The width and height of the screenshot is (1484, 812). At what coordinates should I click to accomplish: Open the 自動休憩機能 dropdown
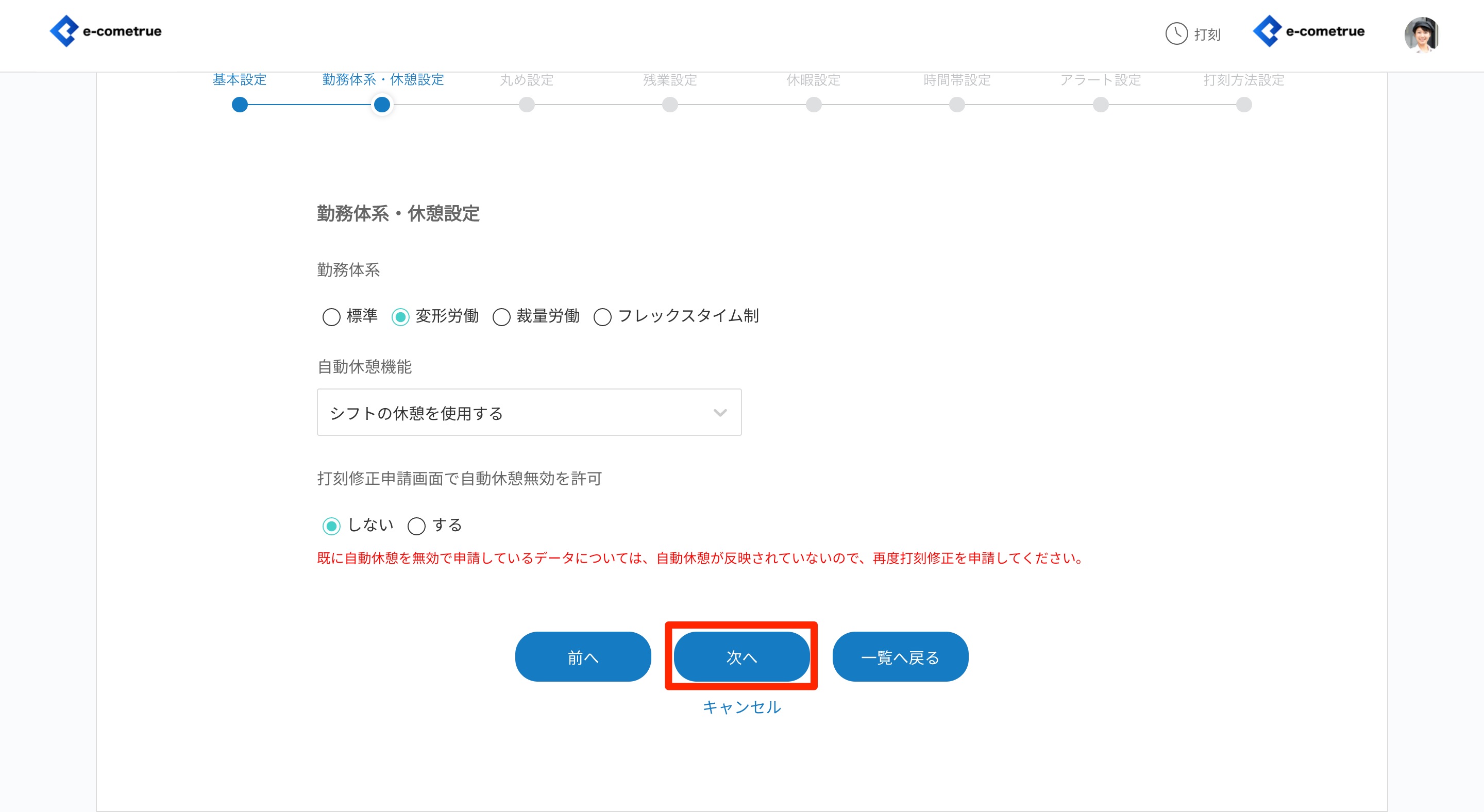529,412
